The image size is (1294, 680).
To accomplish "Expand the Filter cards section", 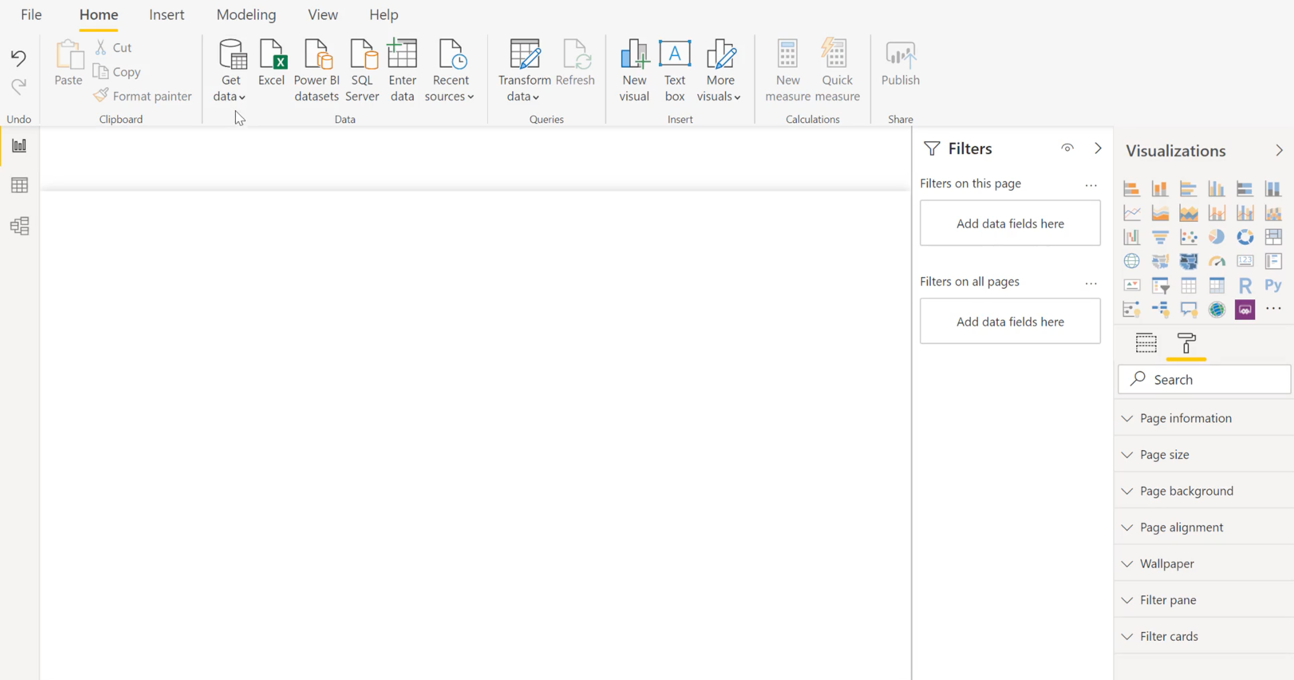I will pyautogui.click(x=1204, y=636).
